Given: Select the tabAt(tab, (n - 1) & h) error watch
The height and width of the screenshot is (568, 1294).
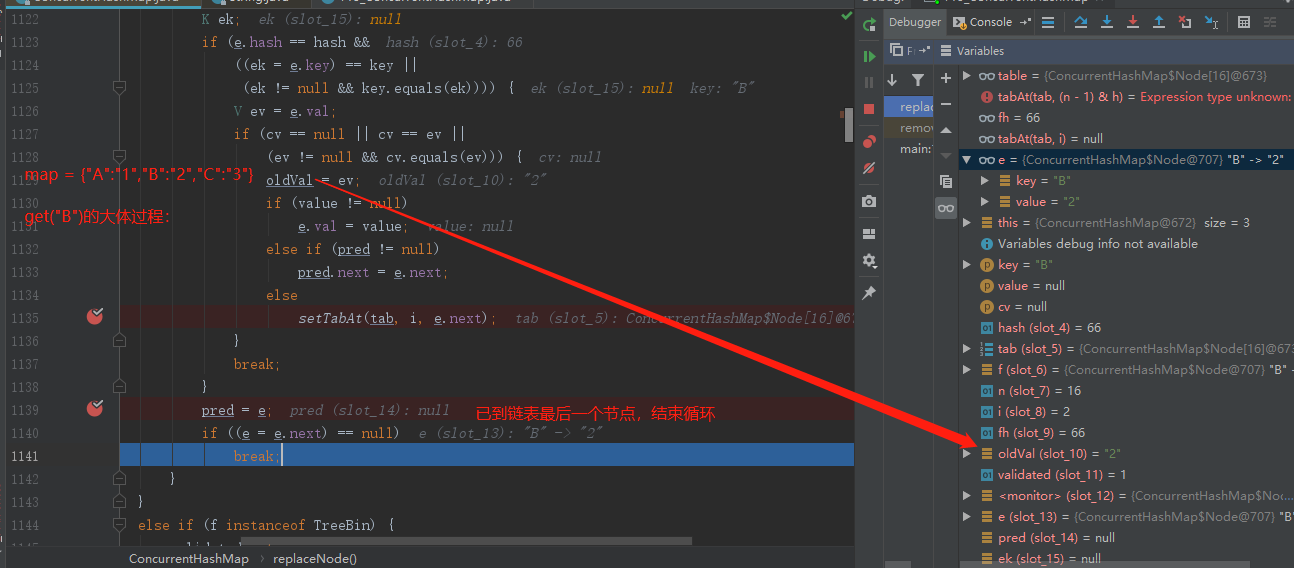Looking at the screenshot, I should coord(1127,97).
